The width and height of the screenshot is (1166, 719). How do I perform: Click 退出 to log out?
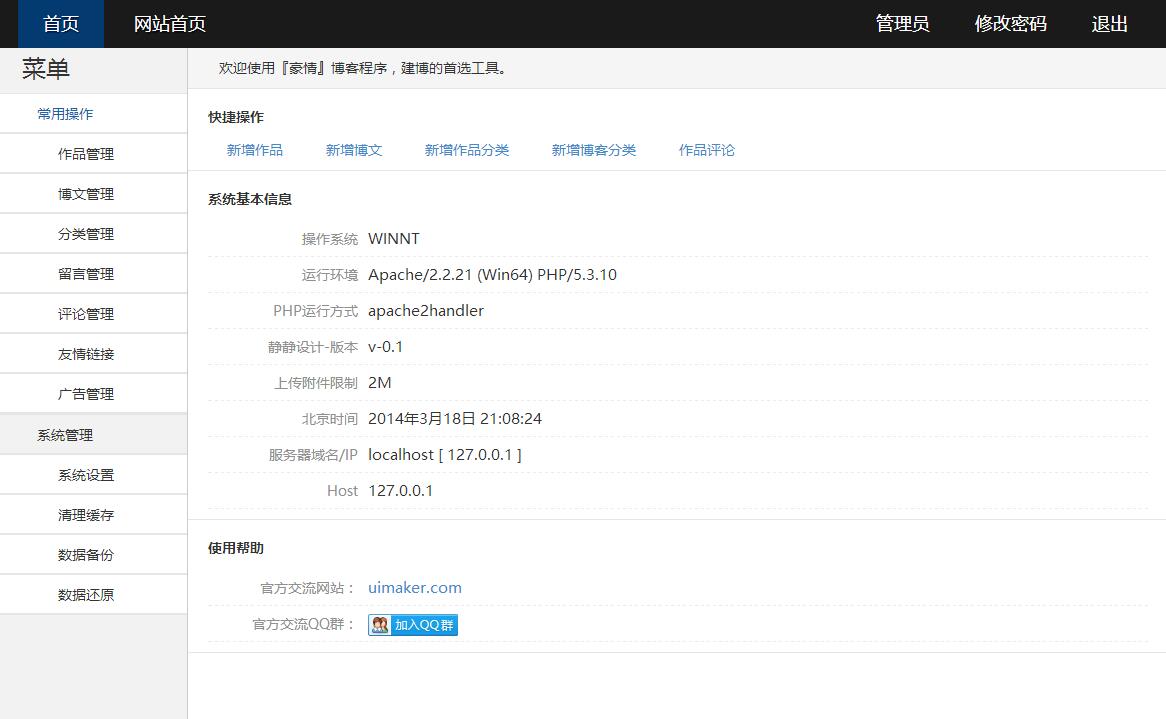coord(1109,24)
